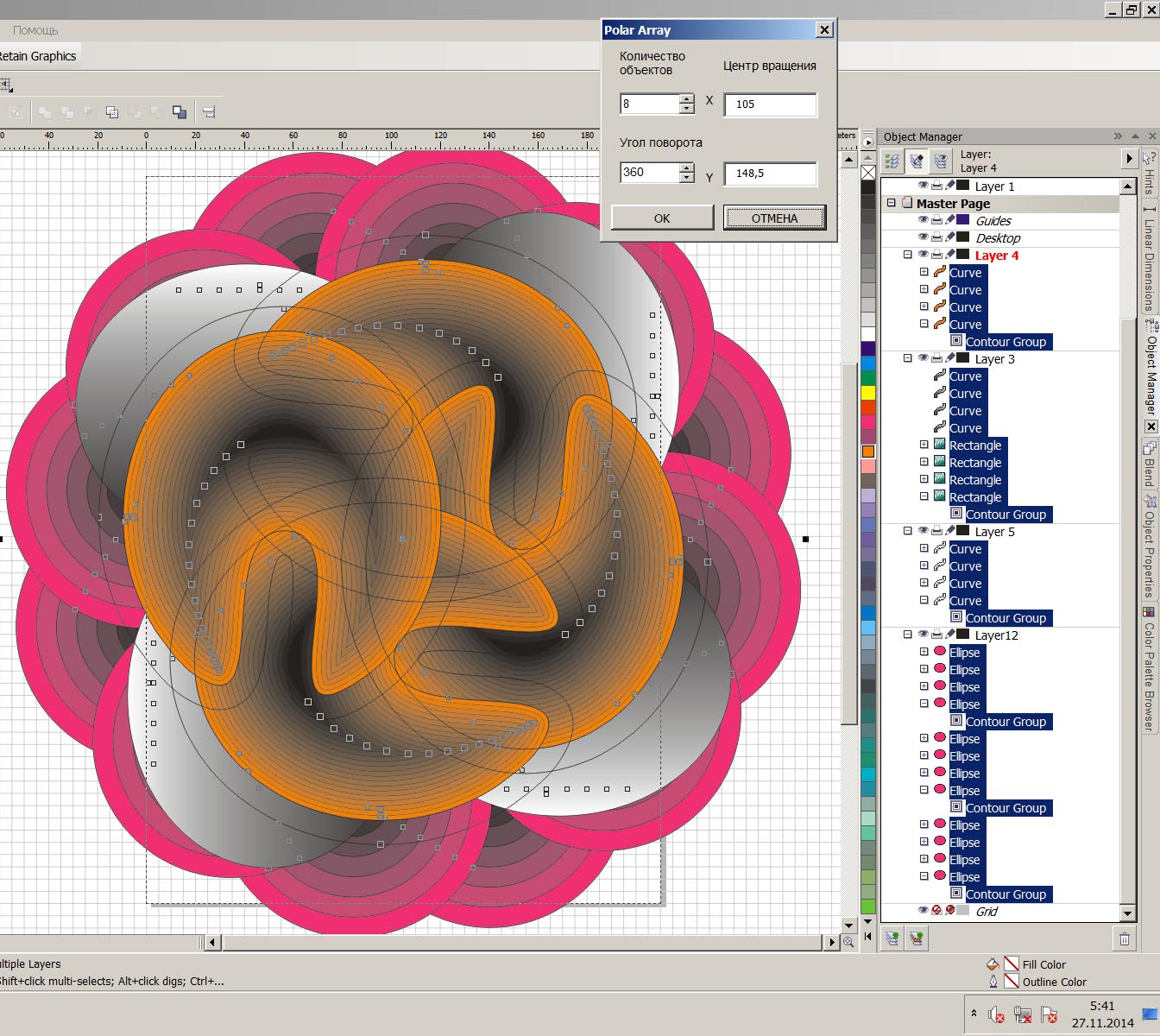The height and width of the screenshot is (1036, 1160).
Task: Collapse the Layer 3 tree node
Action: coord(907,358)
